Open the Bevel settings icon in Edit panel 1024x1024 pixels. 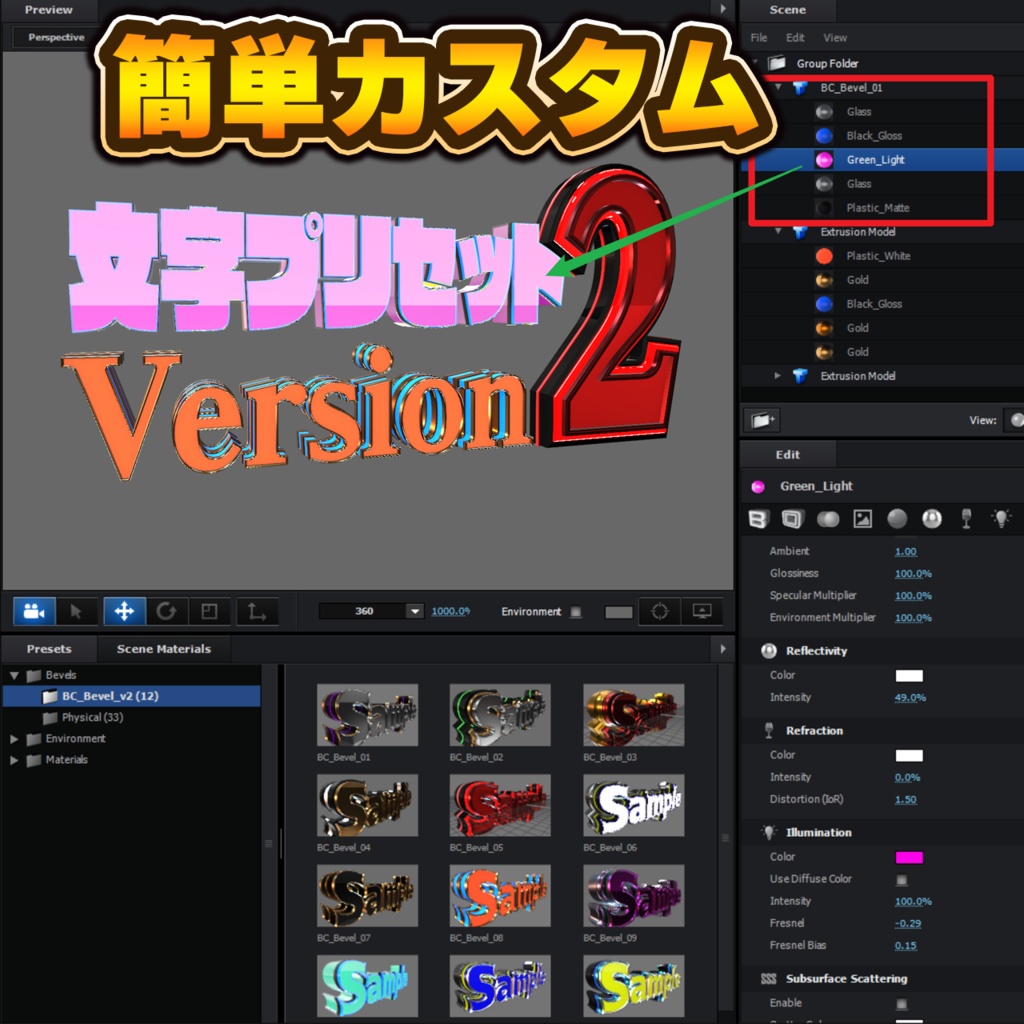[757, 519]
